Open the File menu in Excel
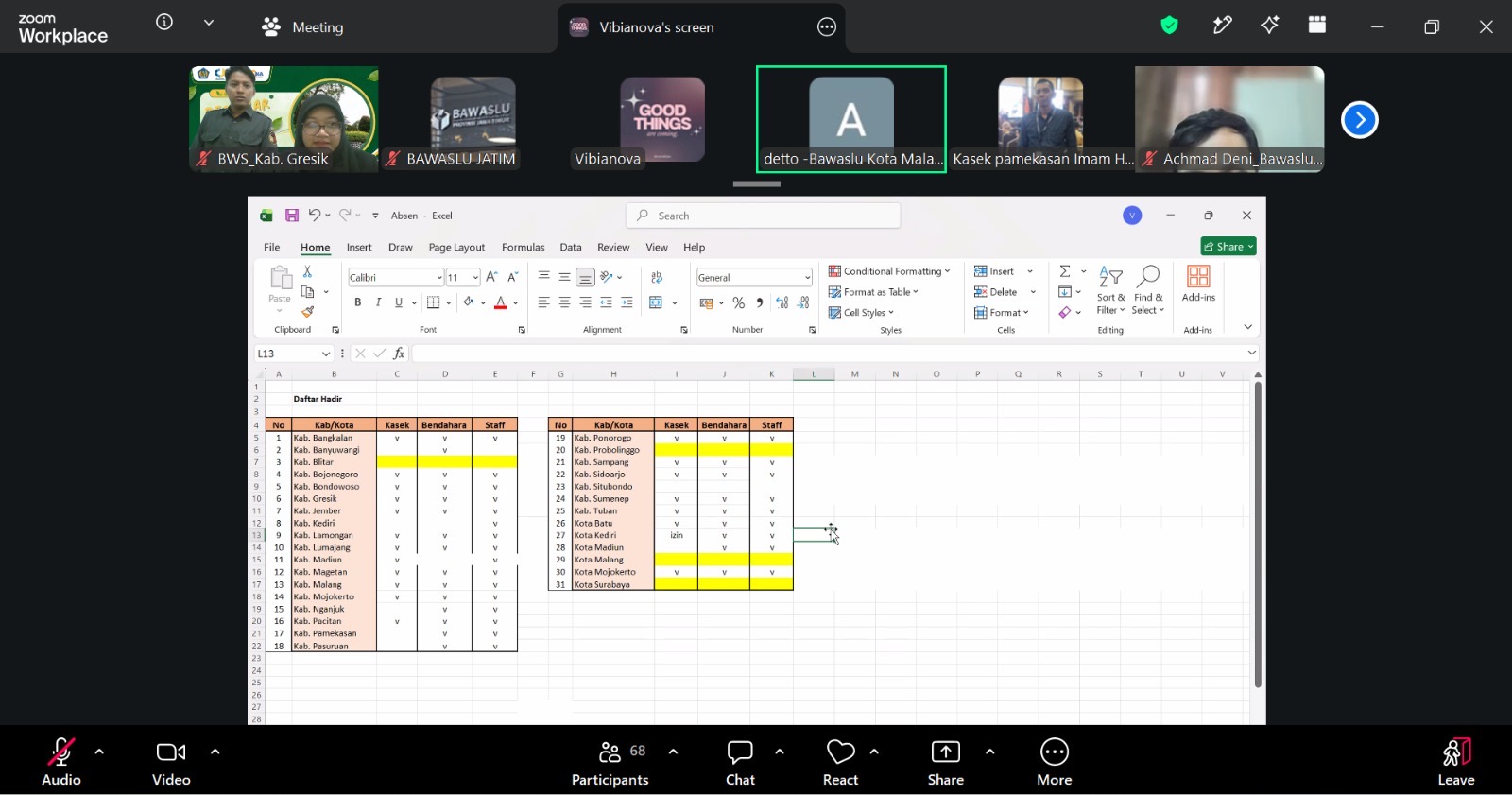Viewport: 1512px width, 795px height. (x=272, y=248)
